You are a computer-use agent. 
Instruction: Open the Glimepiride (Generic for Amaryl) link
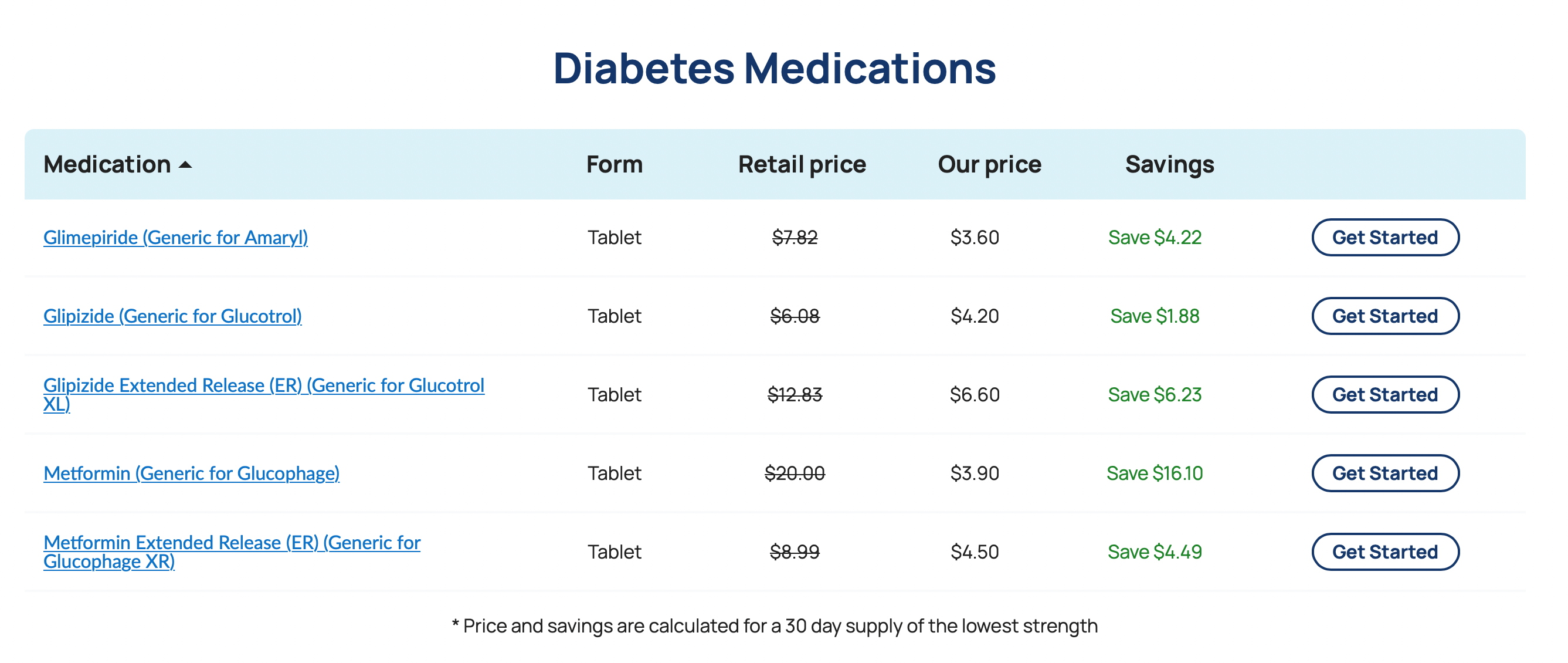click(175, 238)
